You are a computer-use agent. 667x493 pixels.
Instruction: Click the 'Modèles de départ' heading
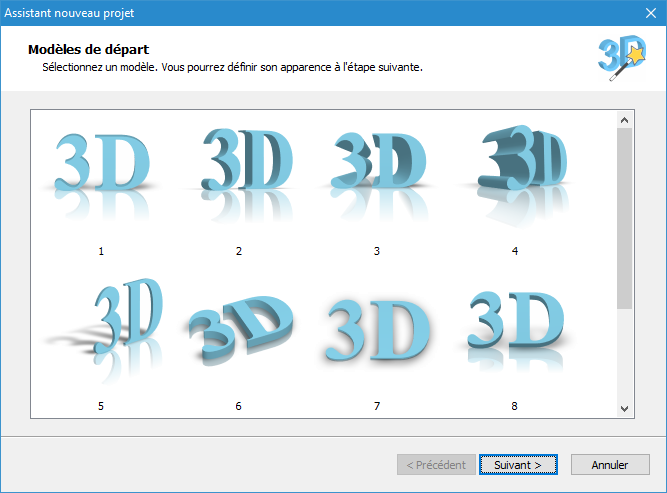point(89,49)
